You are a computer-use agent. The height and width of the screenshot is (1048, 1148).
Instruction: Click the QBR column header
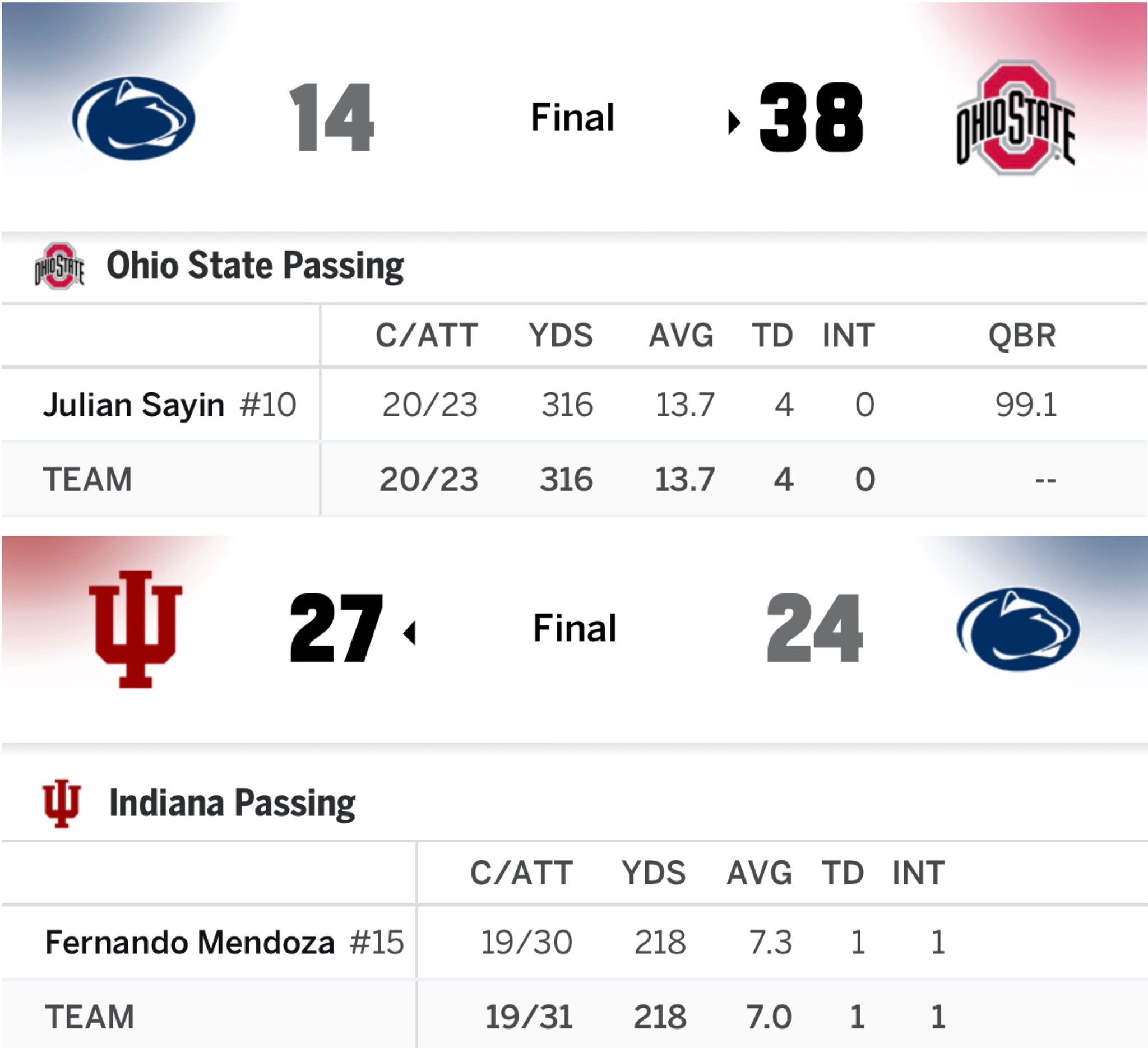coord(1021,335)
